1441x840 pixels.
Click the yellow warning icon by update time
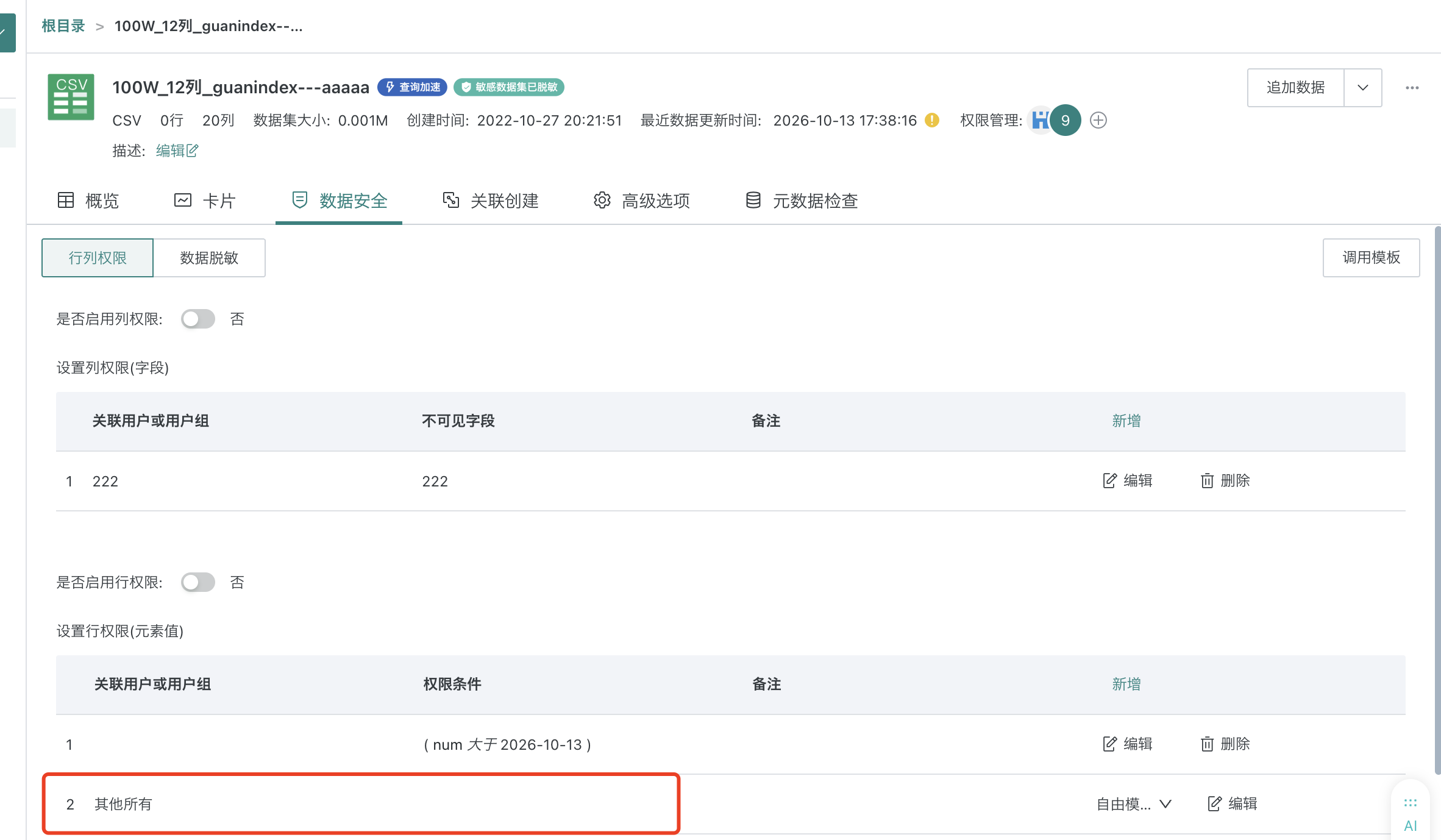pyautogui.click(x=931, y=120)
